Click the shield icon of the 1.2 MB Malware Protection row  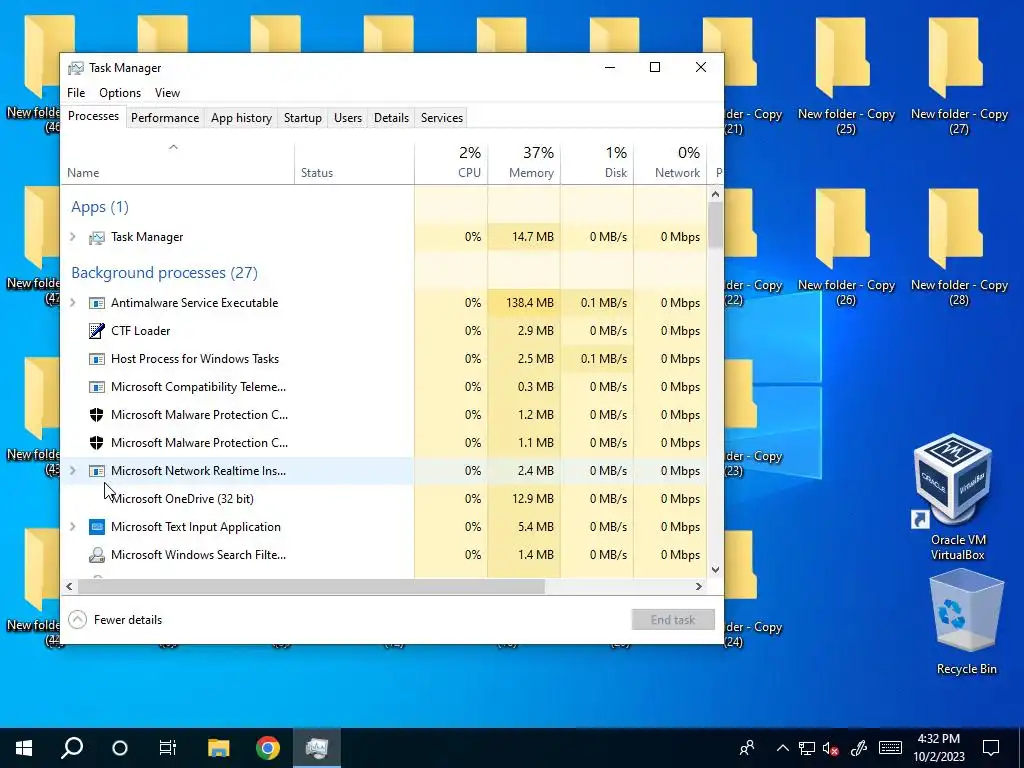[97, 415]
